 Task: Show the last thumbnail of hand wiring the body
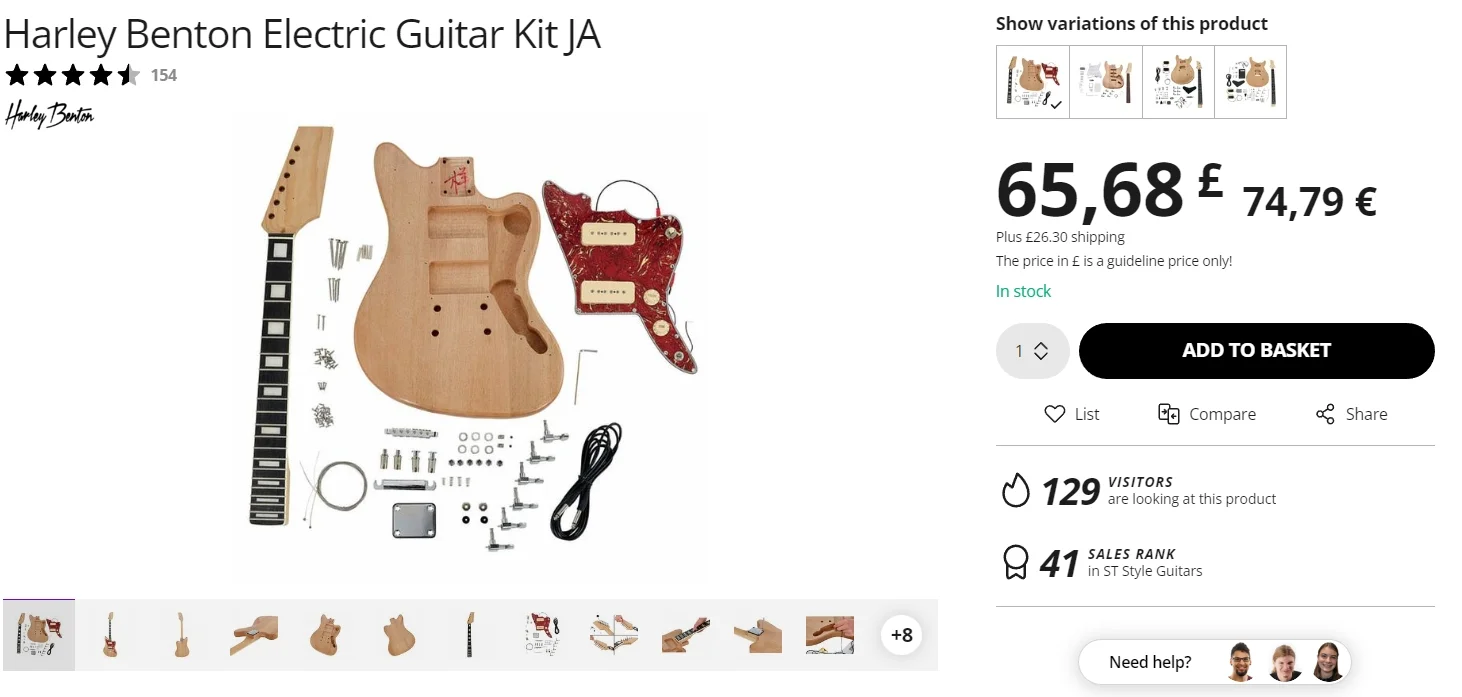coord(829,635)
